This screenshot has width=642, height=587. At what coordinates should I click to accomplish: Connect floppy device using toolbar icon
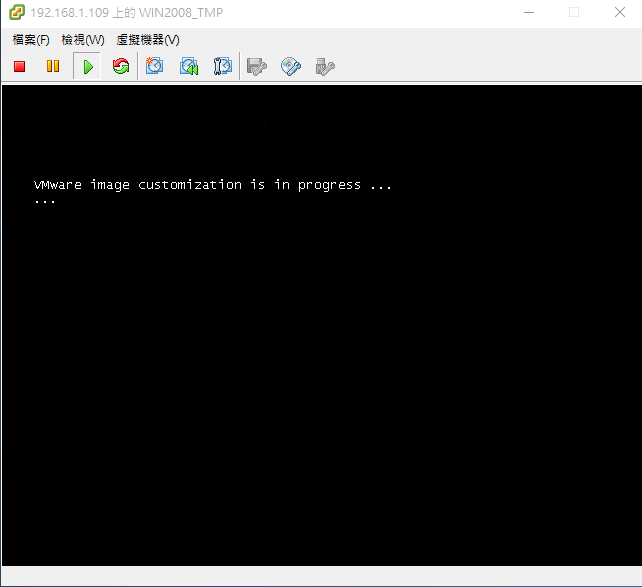257,67
